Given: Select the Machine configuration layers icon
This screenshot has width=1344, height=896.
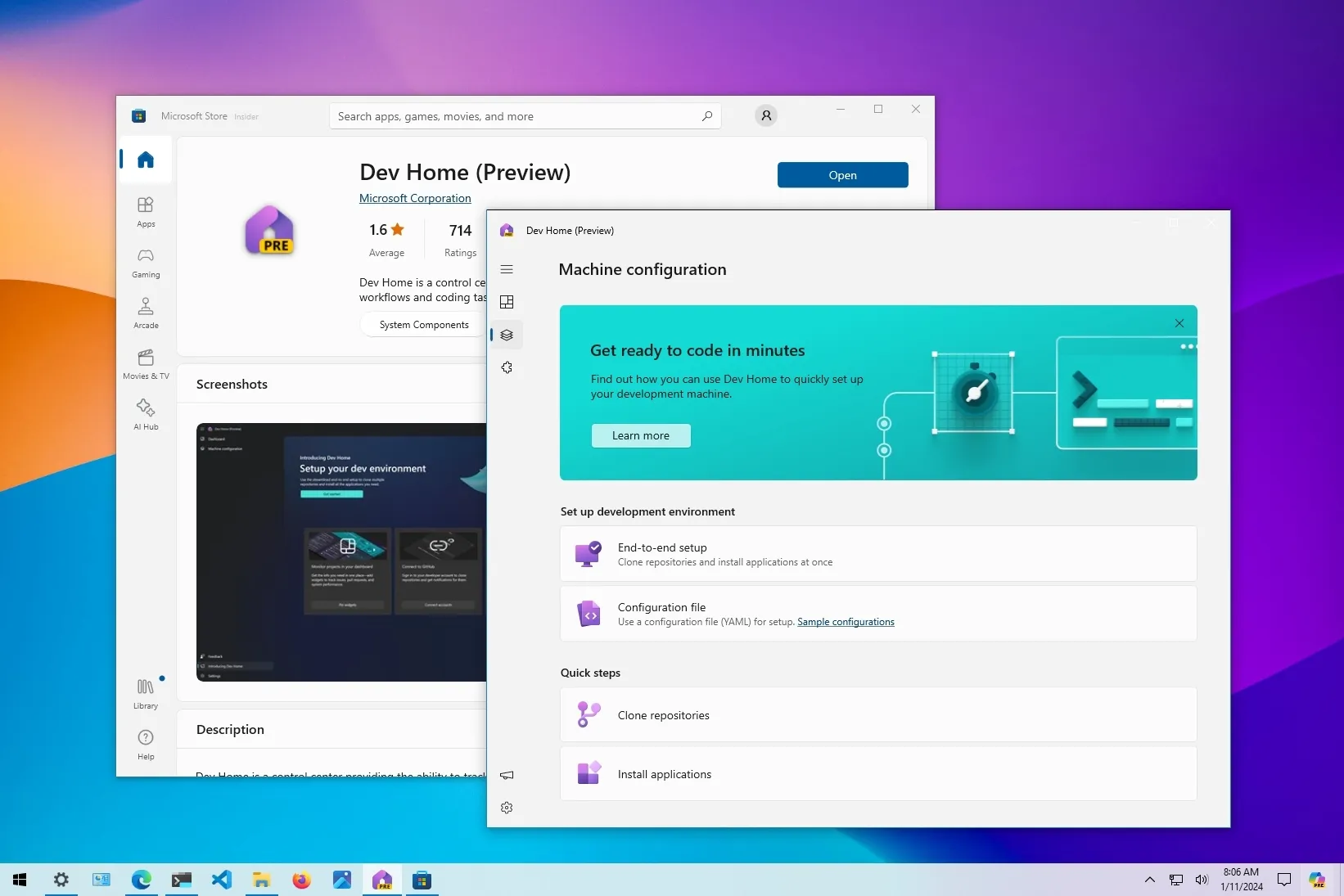Looking at the screenshot, I should tap(507, 335).
